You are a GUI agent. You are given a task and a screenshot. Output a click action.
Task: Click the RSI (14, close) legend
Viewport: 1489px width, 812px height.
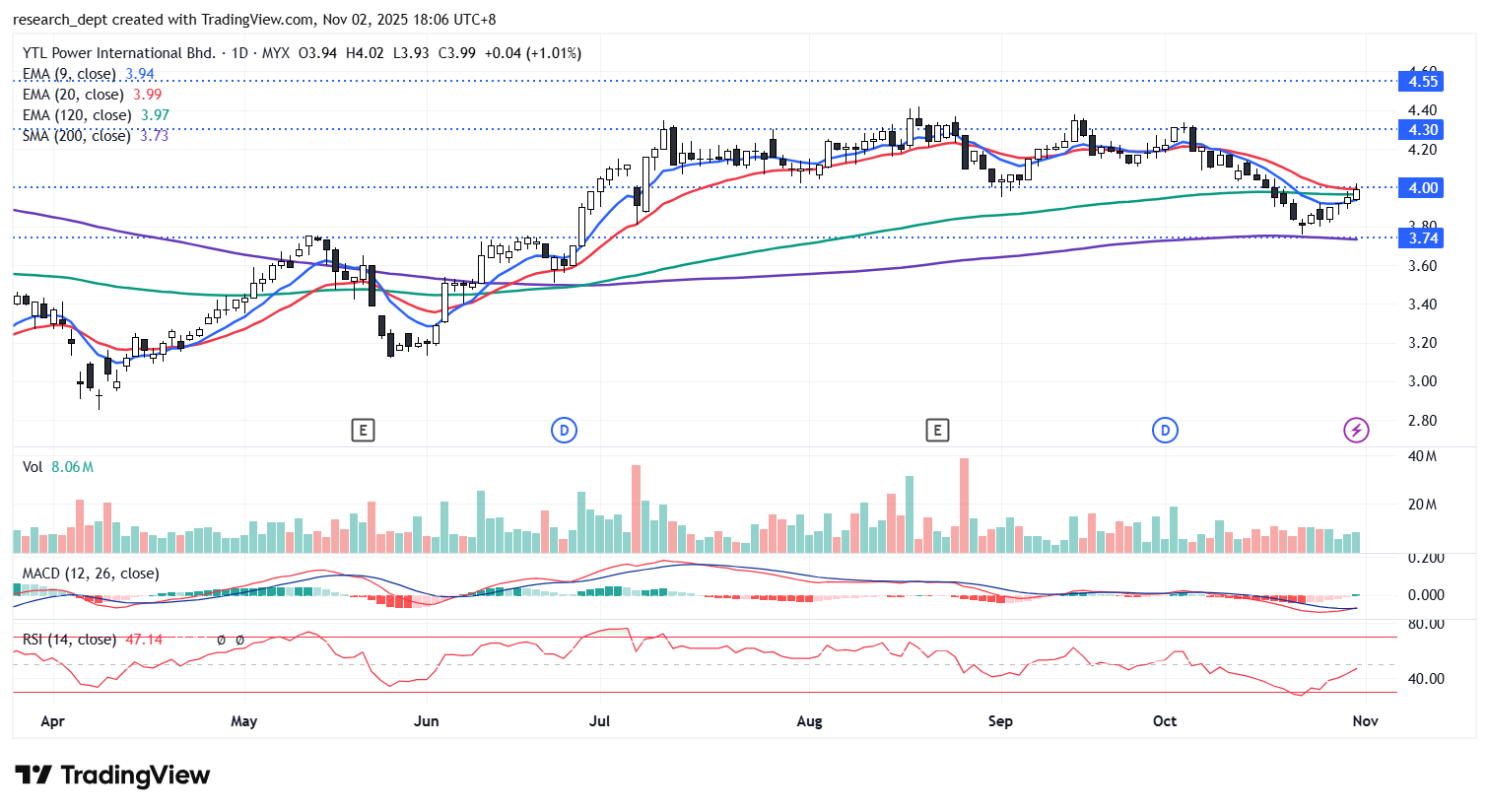69,640
